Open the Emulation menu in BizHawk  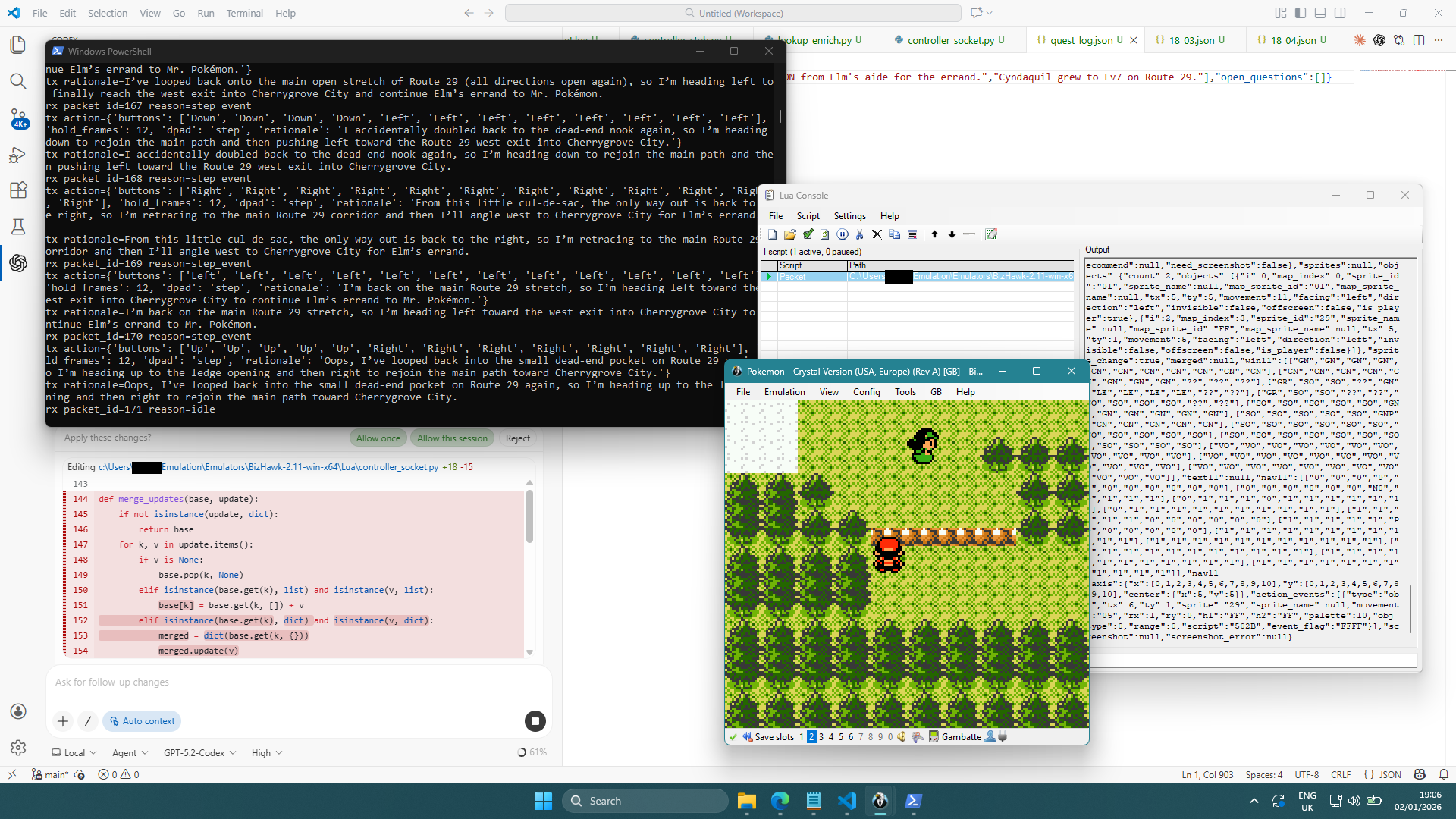pos(784,392)
